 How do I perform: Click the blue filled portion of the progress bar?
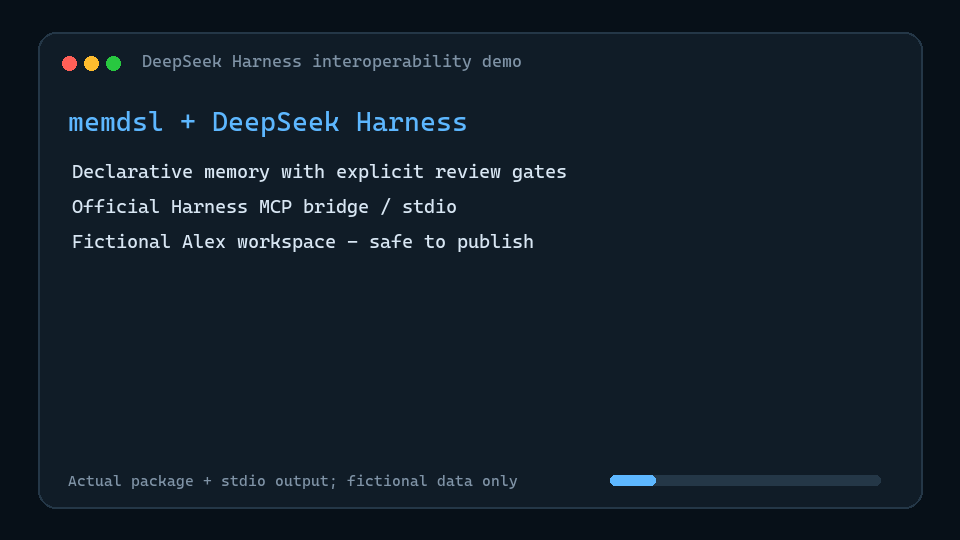(633, 481)
